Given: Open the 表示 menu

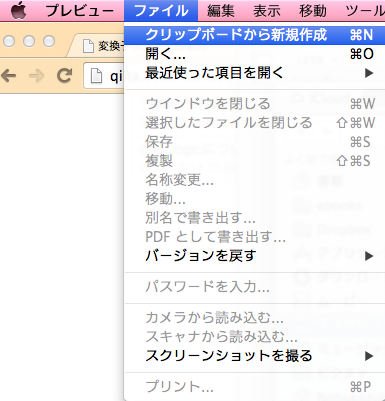Looking at the screenshot, I should point(267,11).
